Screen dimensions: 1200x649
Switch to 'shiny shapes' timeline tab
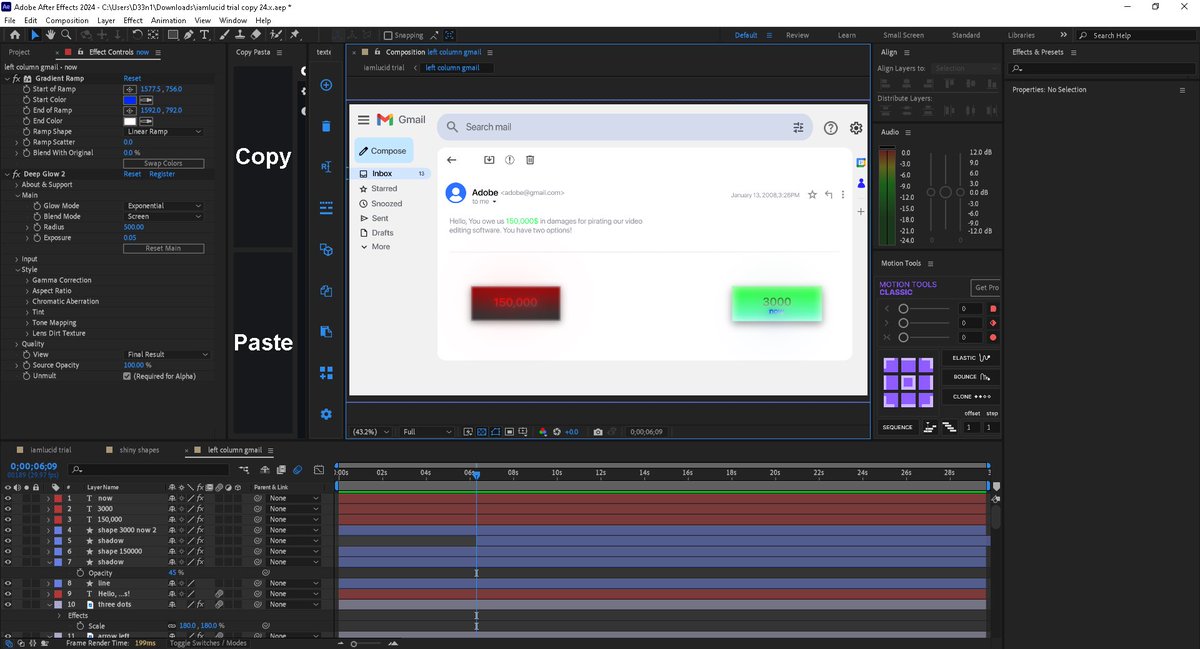tap(139, 450)
